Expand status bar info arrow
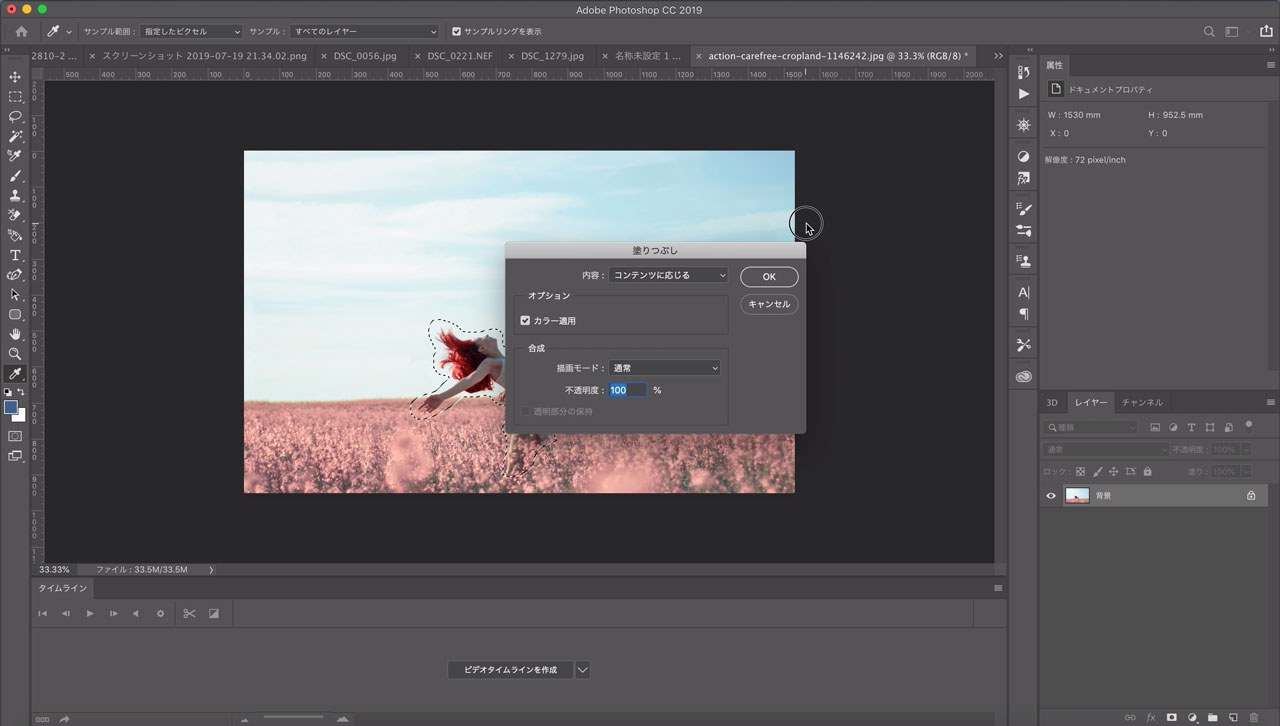Viewport: 1280px width, 726px height. 211,569
